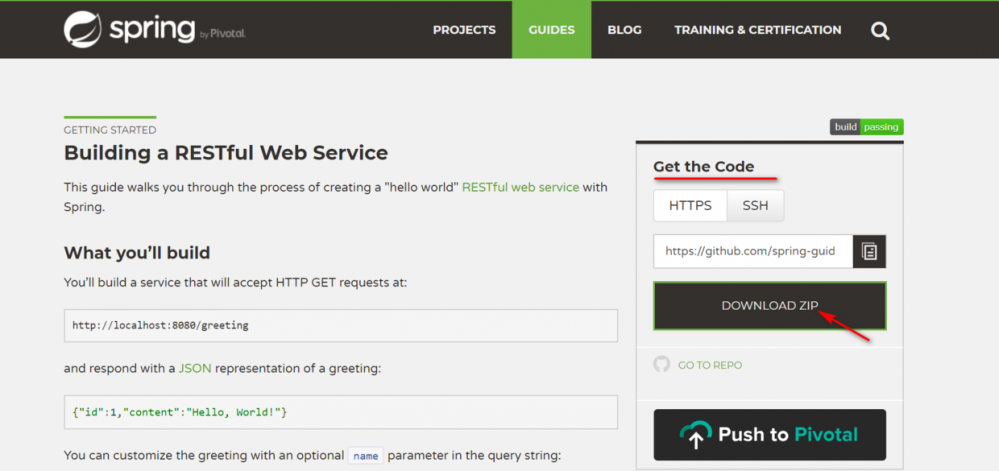Open the PROJECTS menu
Image resolution: width=999 pixels, height=471 pixels.
pos(464,30)
